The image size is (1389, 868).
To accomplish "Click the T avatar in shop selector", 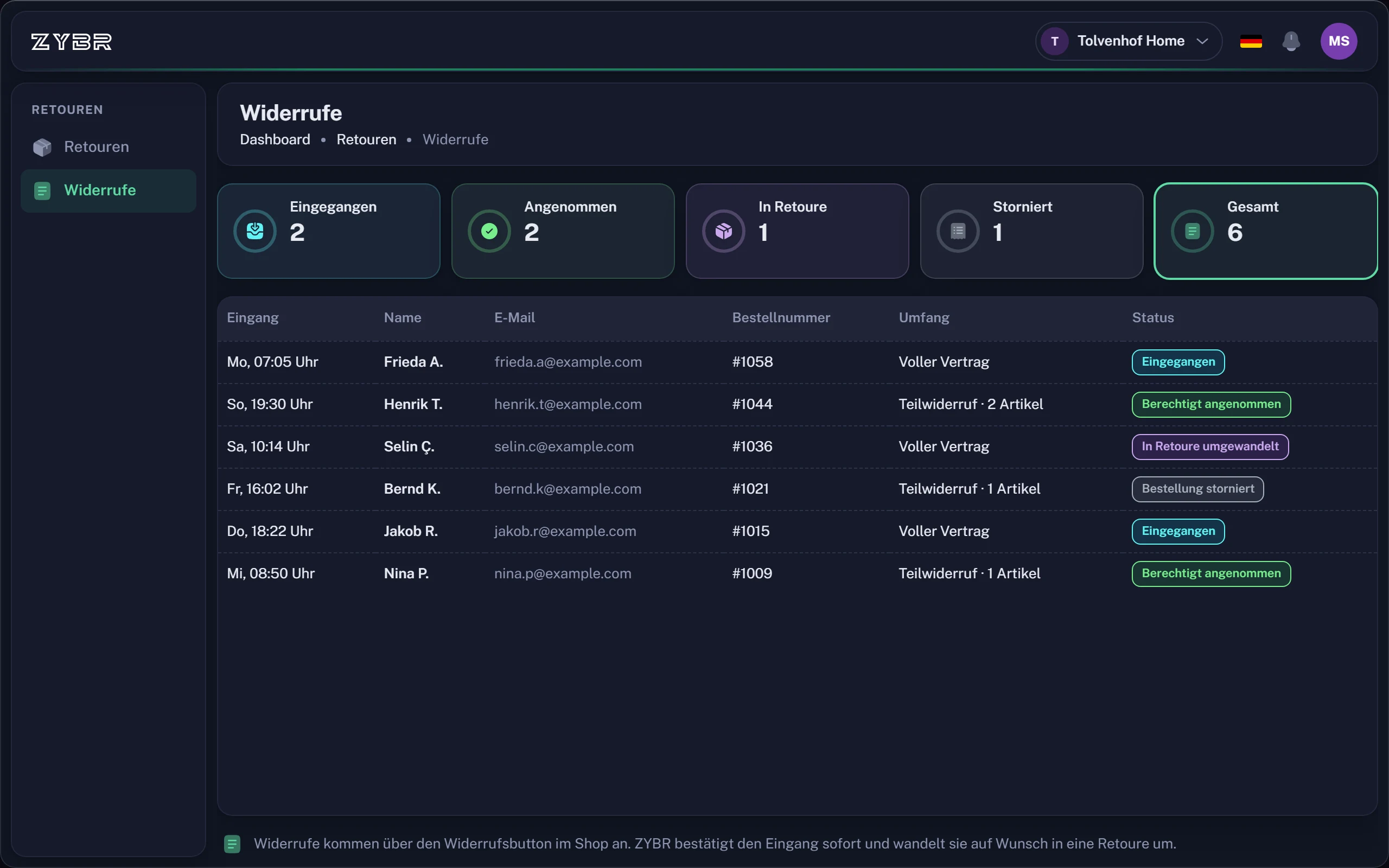I will click(1054, 41).
